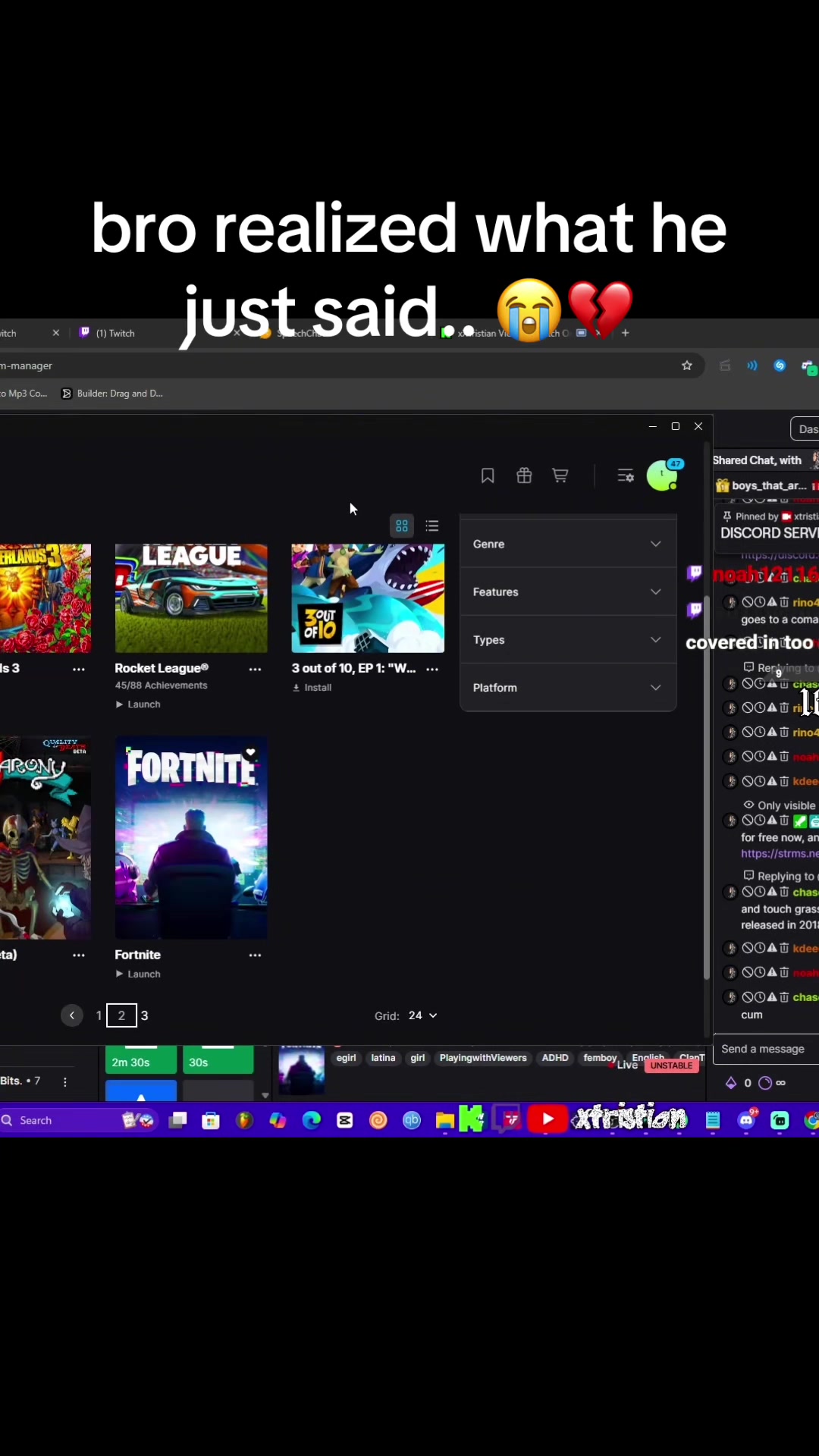The image size is (819, 1456).
Task: Click the channel points icon below chat
Action: pyautogui.click(x=765, y=1083)
